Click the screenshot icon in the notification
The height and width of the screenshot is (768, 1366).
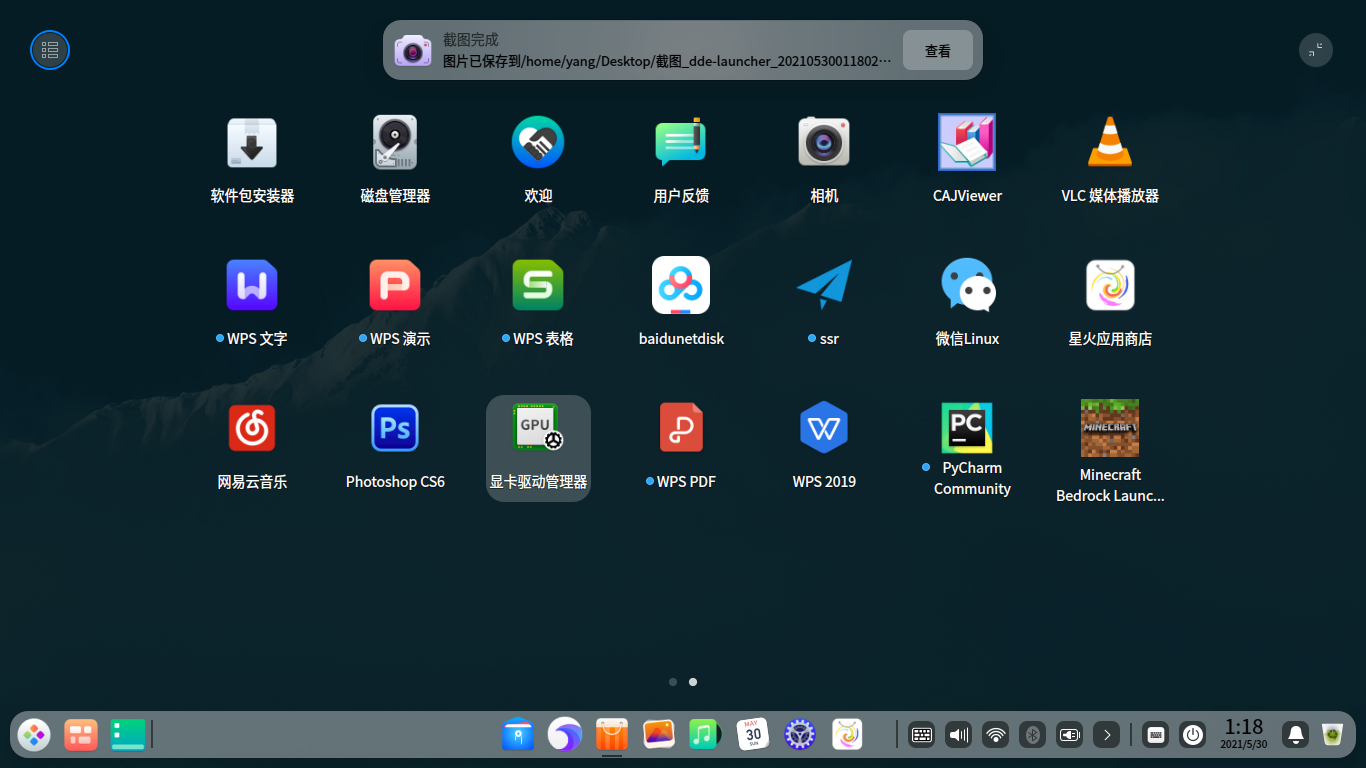pos(413,50)
